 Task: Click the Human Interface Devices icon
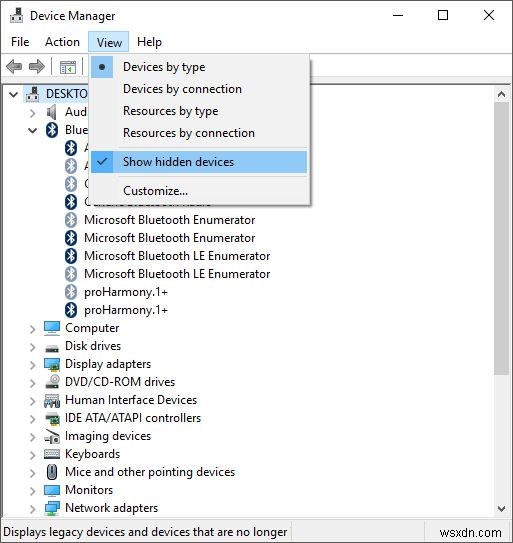pos(52,401)
